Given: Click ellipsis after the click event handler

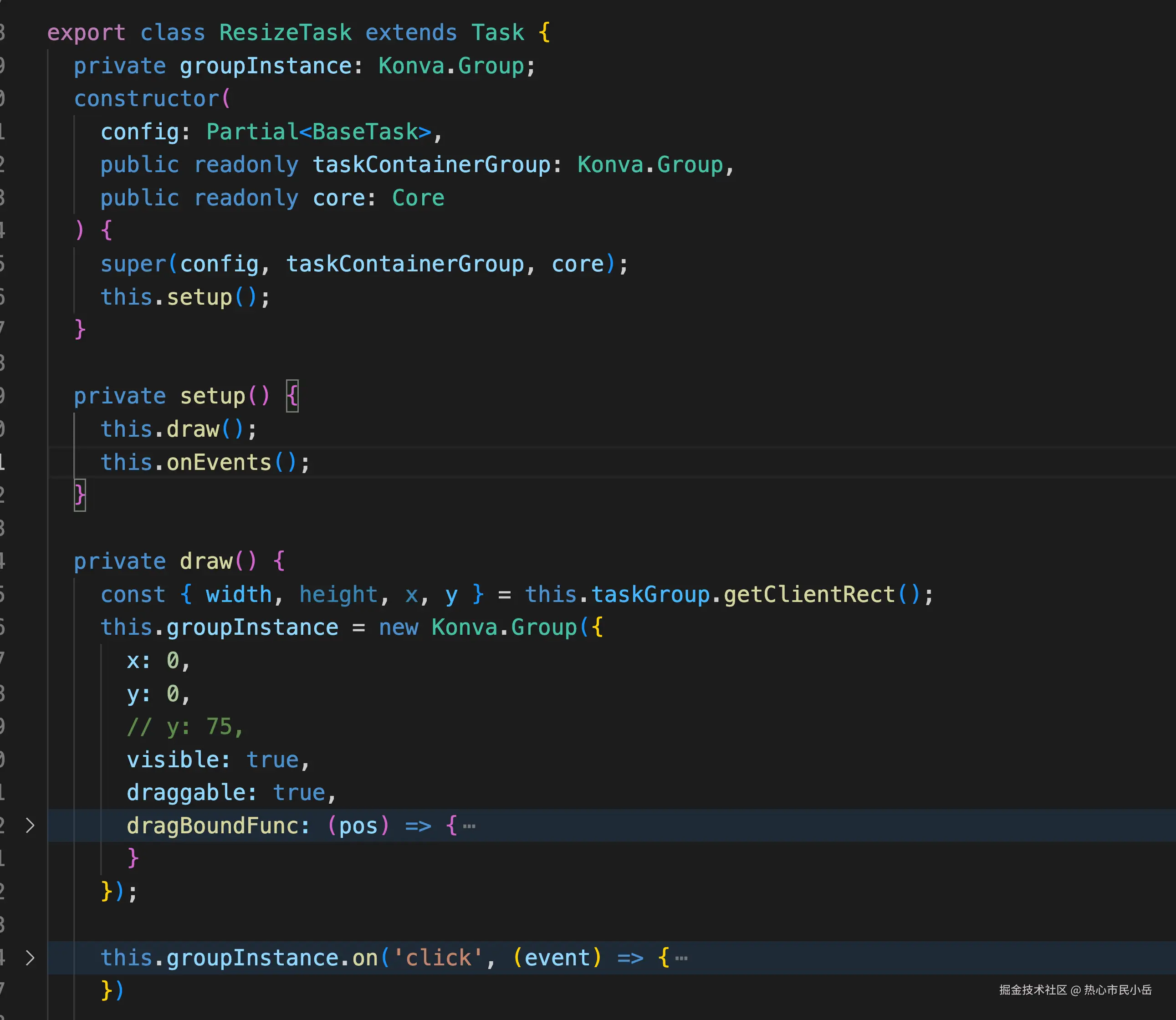Looking at the screenshot, I should pyautogui.click(x=681, y=958).
